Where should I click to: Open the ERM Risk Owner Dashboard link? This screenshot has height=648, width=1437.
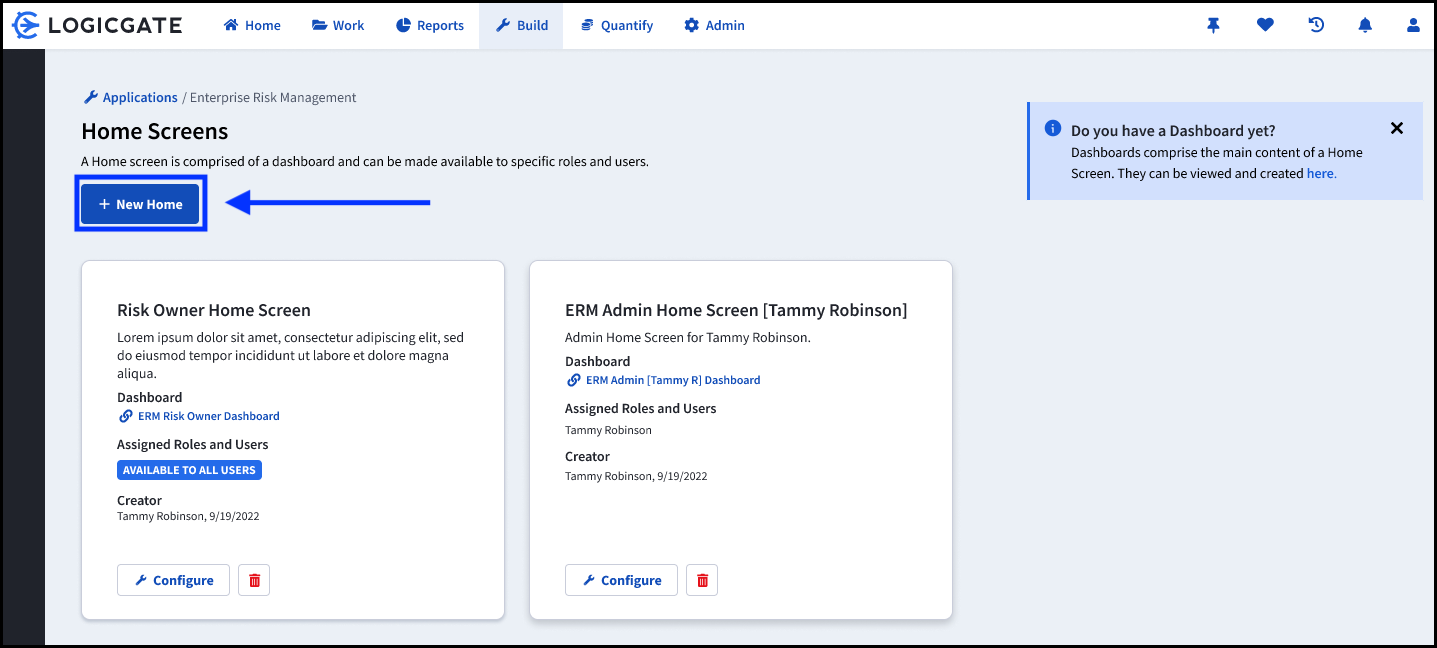pyautogui.click(x=209, y=416)
